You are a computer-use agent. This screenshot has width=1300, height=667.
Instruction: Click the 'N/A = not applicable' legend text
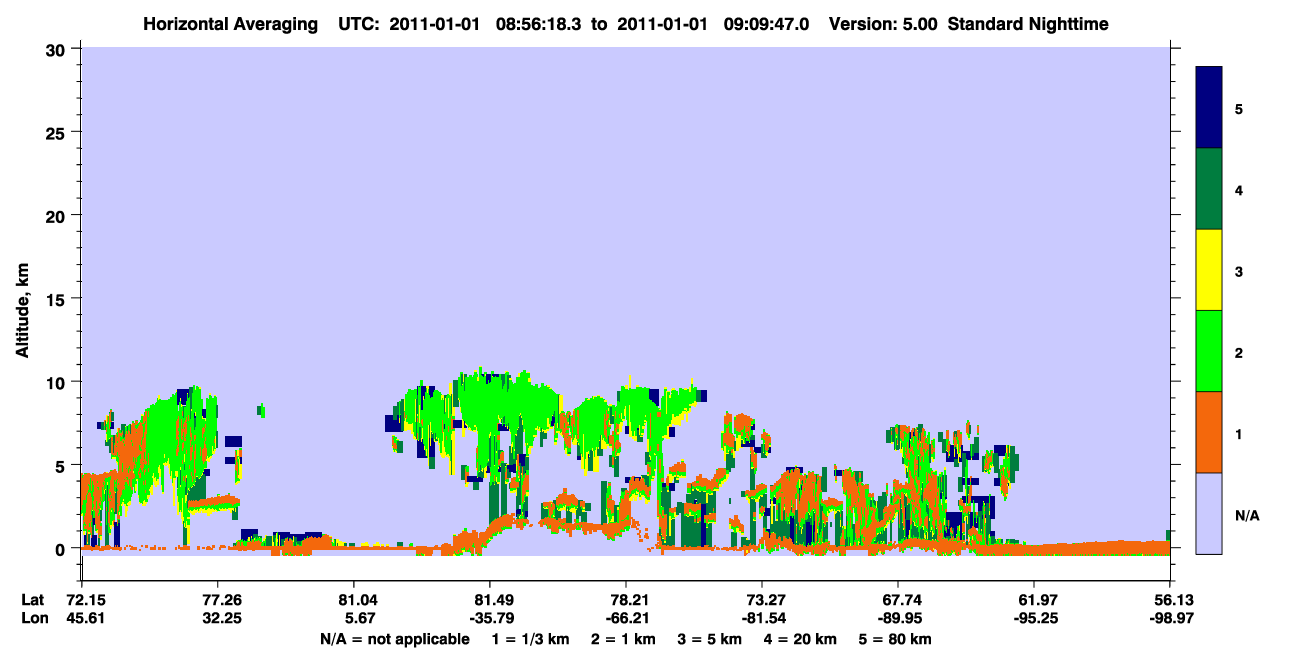394,640
